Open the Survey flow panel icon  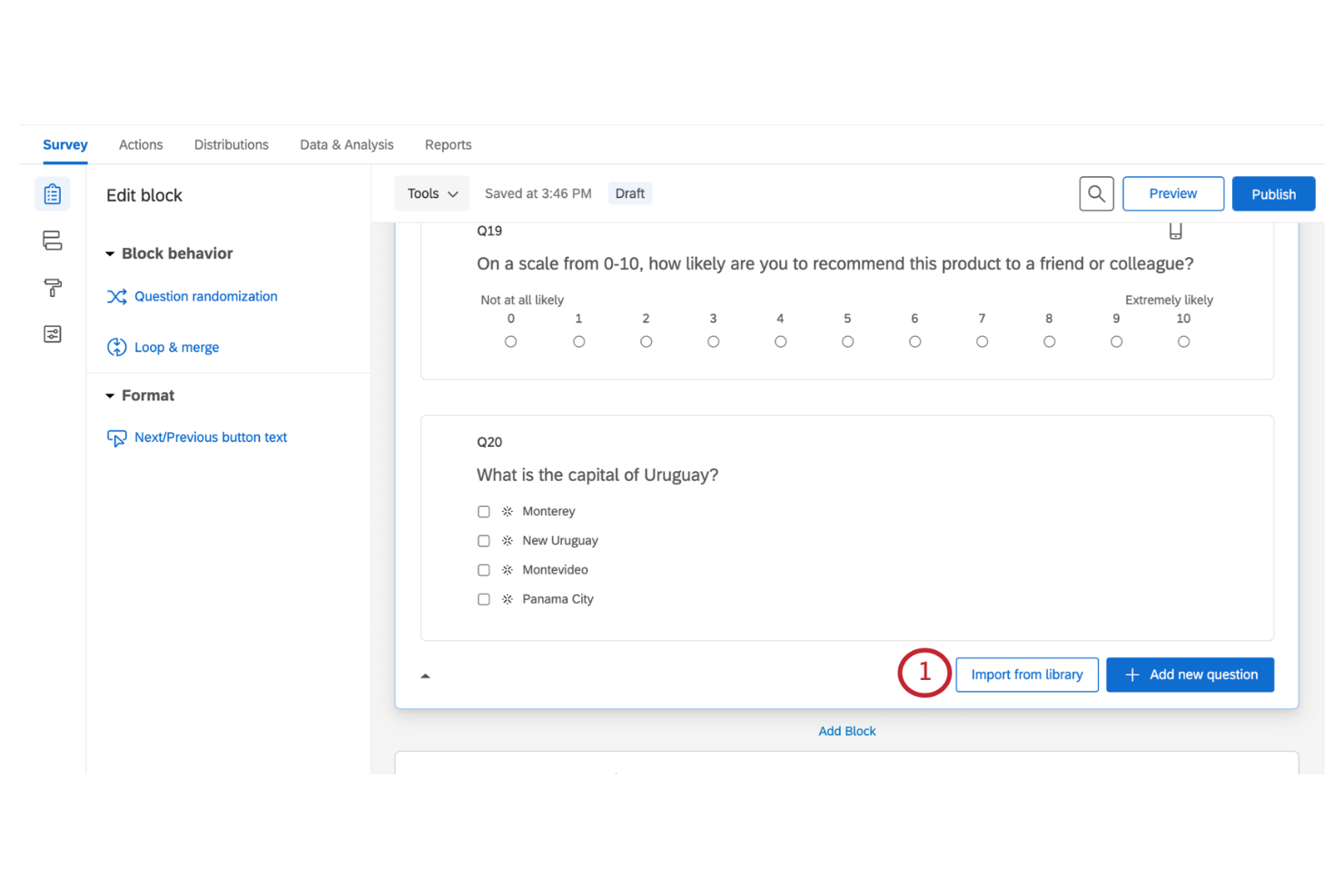(x=52, y=240)
